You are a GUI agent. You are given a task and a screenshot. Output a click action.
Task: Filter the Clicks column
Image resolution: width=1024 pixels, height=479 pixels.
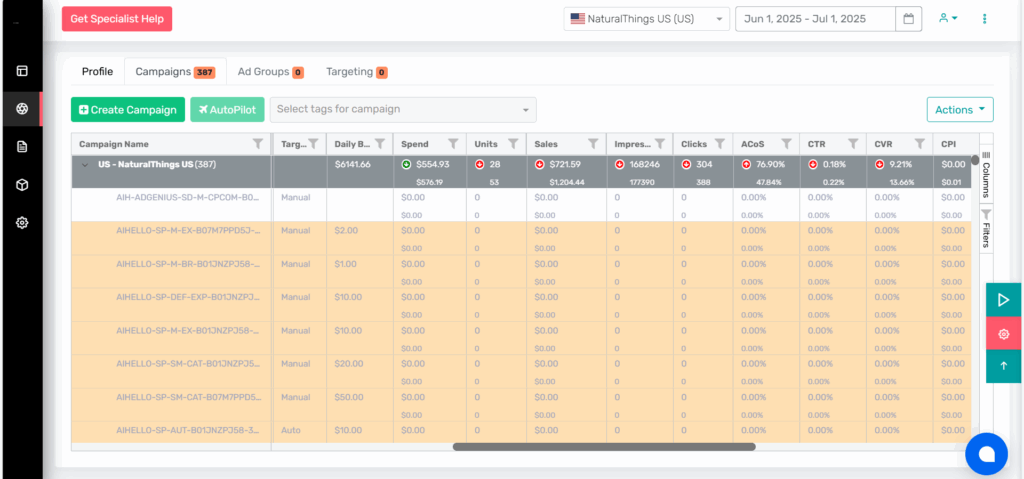(x=720, y=144)
